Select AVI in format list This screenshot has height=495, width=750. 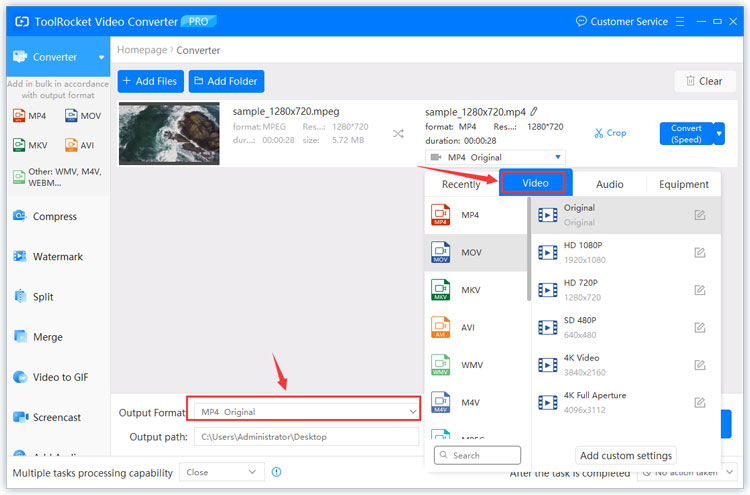pyautogui.click(x=476, y=328)
